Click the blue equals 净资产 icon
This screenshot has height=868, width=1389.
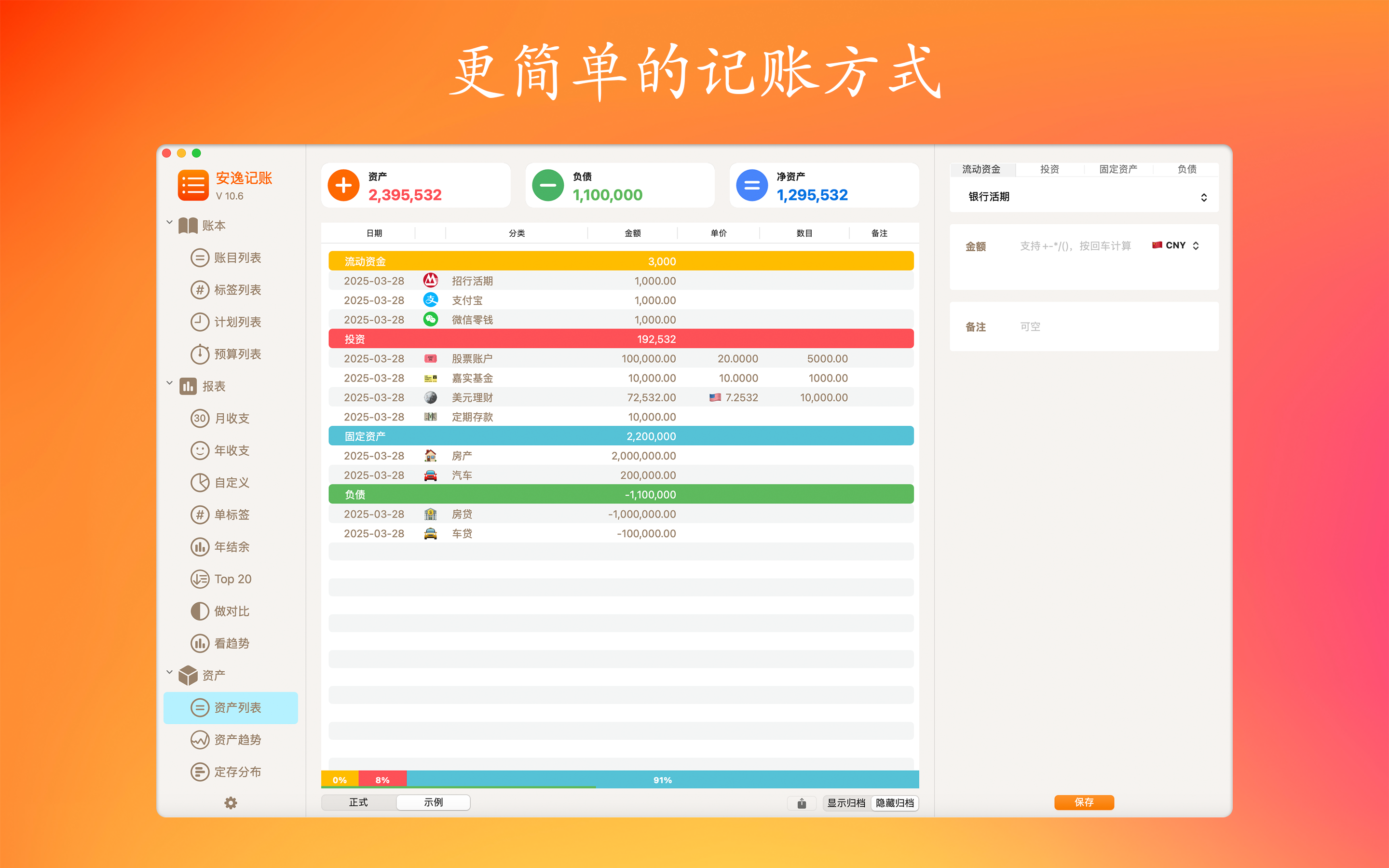coord(752,186)
